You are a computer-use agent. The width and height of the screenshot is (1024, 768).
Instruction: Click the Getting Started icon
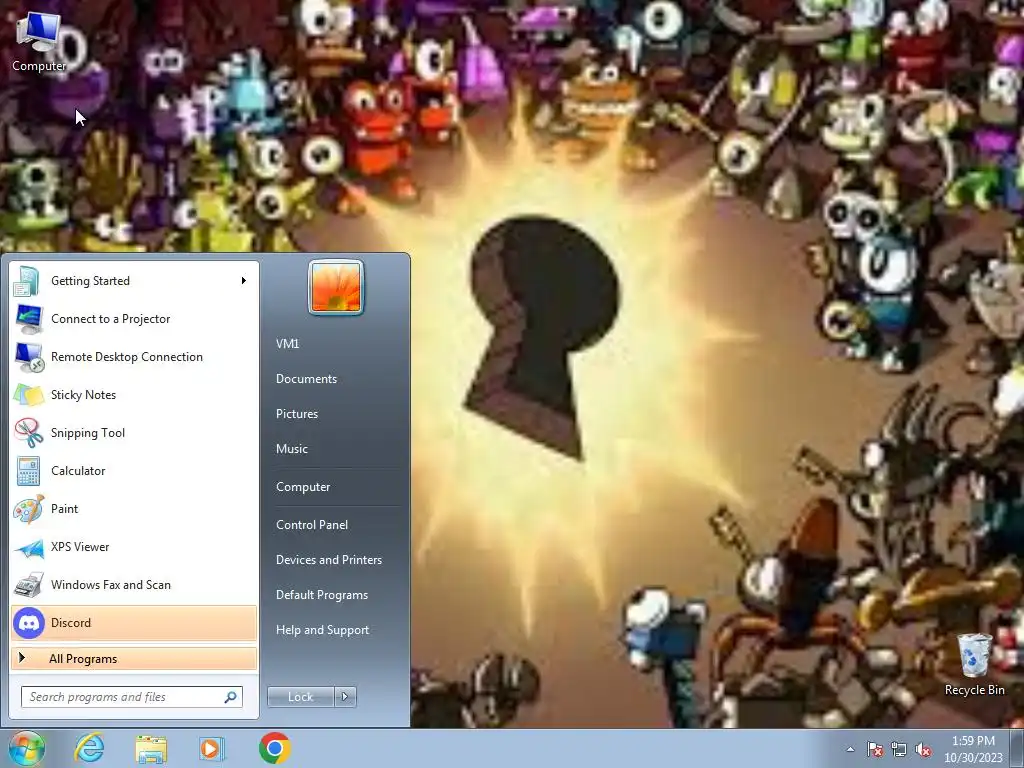(28, 281)
